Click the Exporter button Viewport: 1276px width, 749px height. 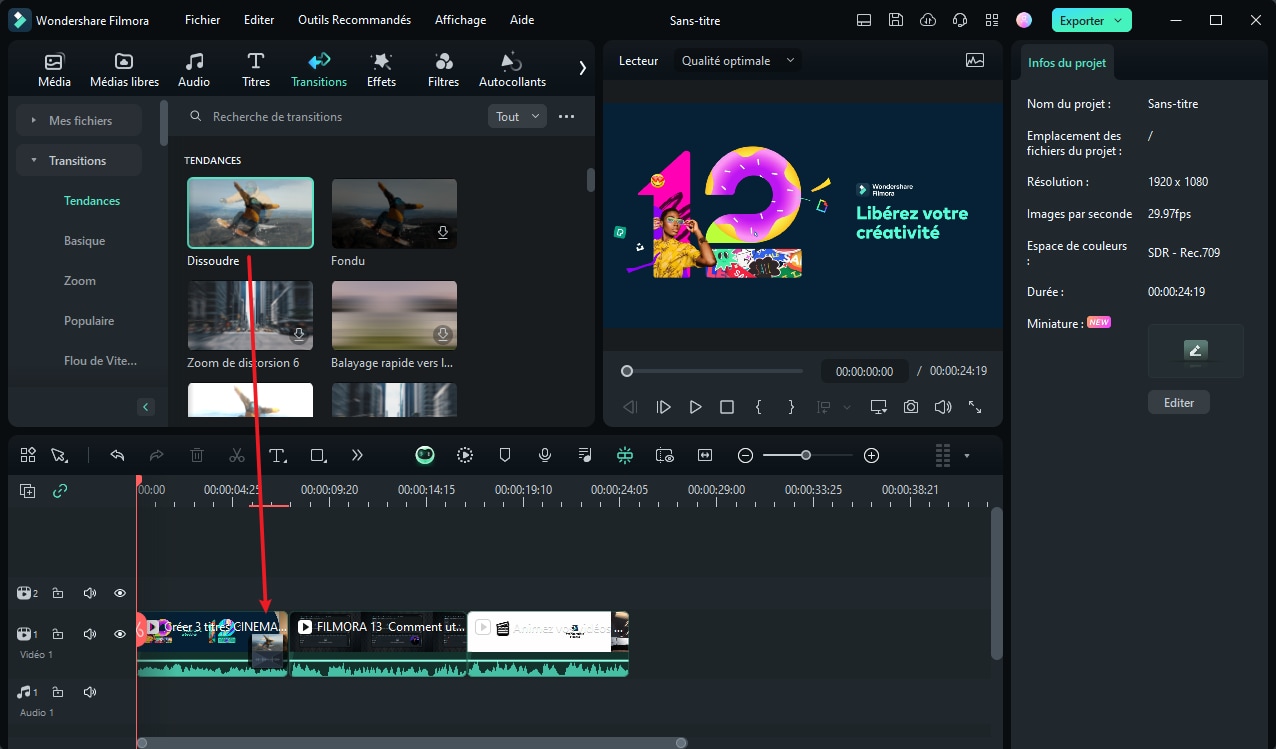click(x=1091, y=20)
